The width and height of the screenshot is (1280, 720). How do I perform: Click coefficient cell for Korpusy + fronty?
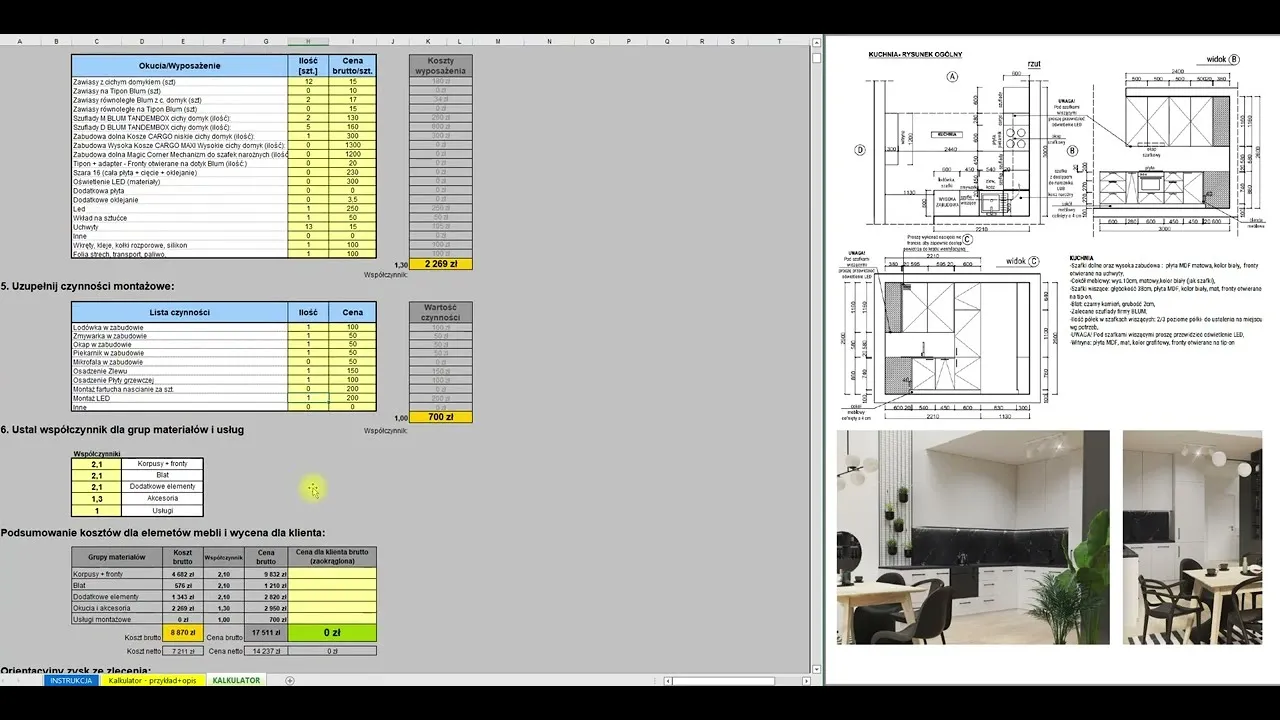point(97,464)
